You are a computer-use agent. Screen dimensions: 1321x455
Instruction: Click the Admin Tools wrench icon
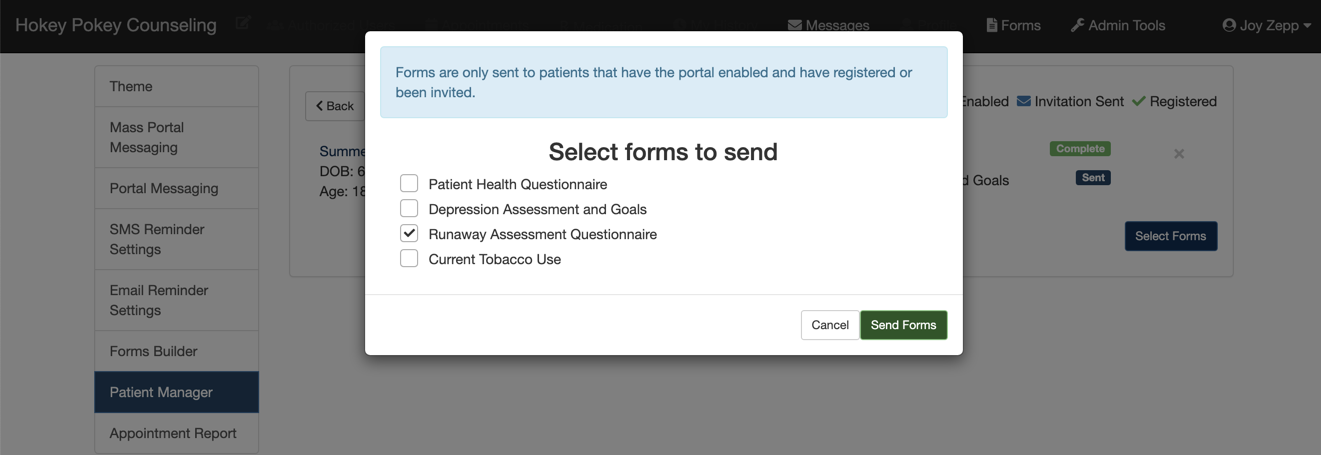click(x=1077, y=25)
